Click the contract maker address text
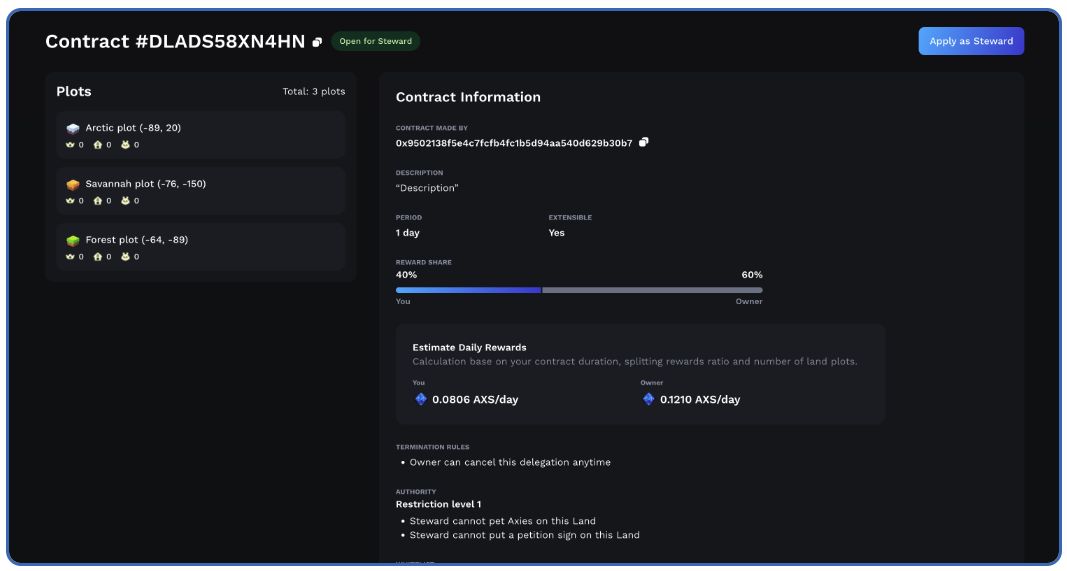1067x571 pixels. (x=514, y=143)
